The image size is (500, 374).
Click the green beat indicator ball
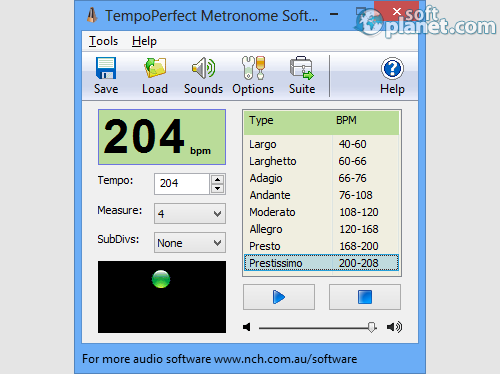click(161, 279)
